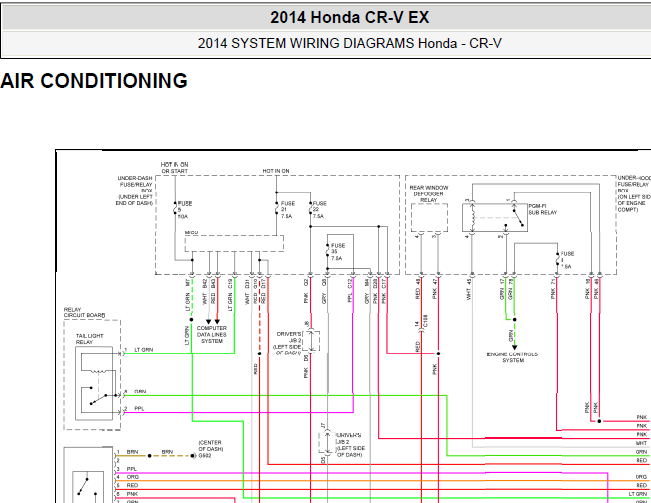Click terminal label 'M4'

[x=367, y=283]
